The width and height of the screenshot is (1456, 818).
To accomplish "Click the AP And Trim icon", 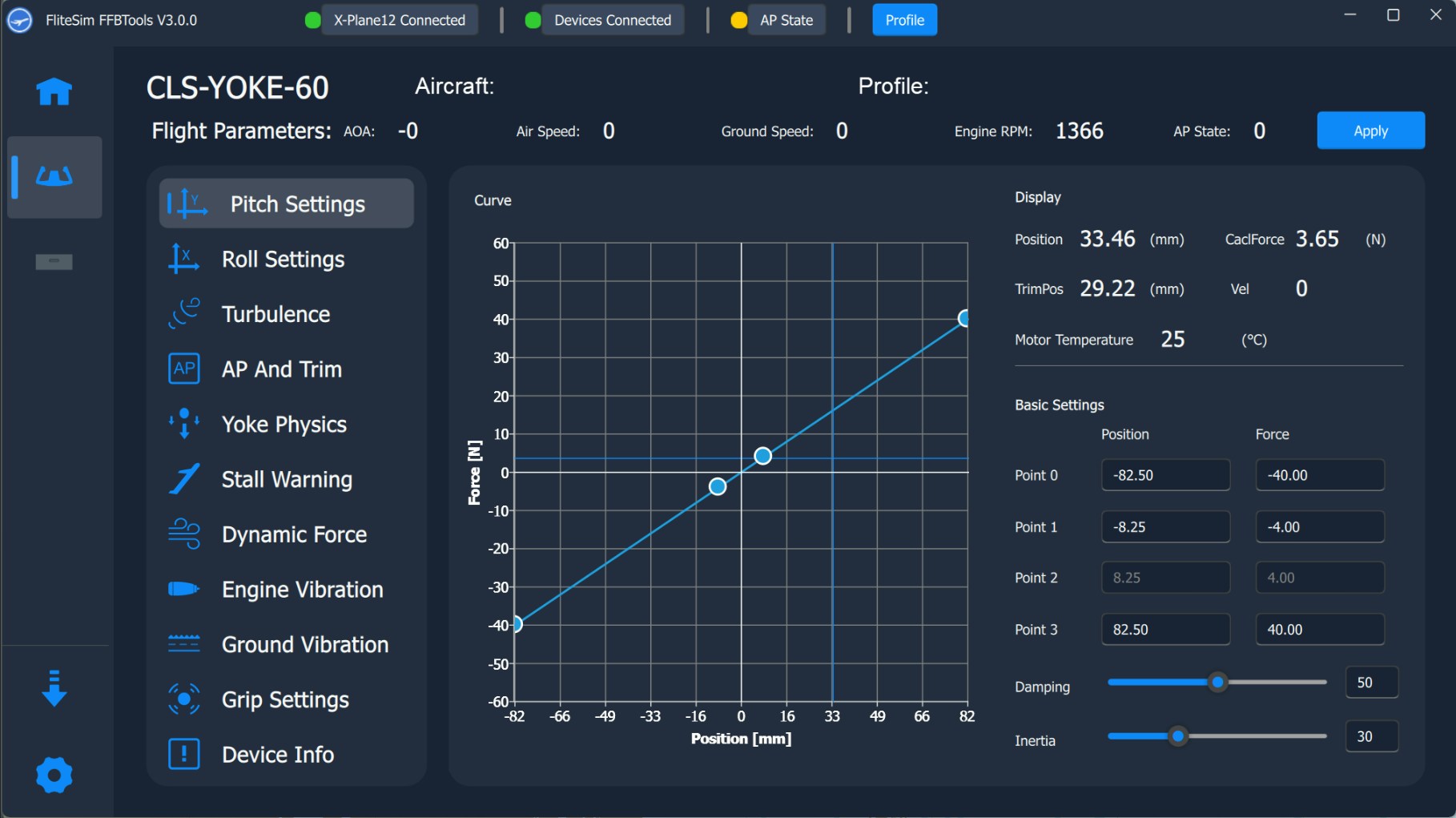I will pyautogui.click(x=184, y=369).
